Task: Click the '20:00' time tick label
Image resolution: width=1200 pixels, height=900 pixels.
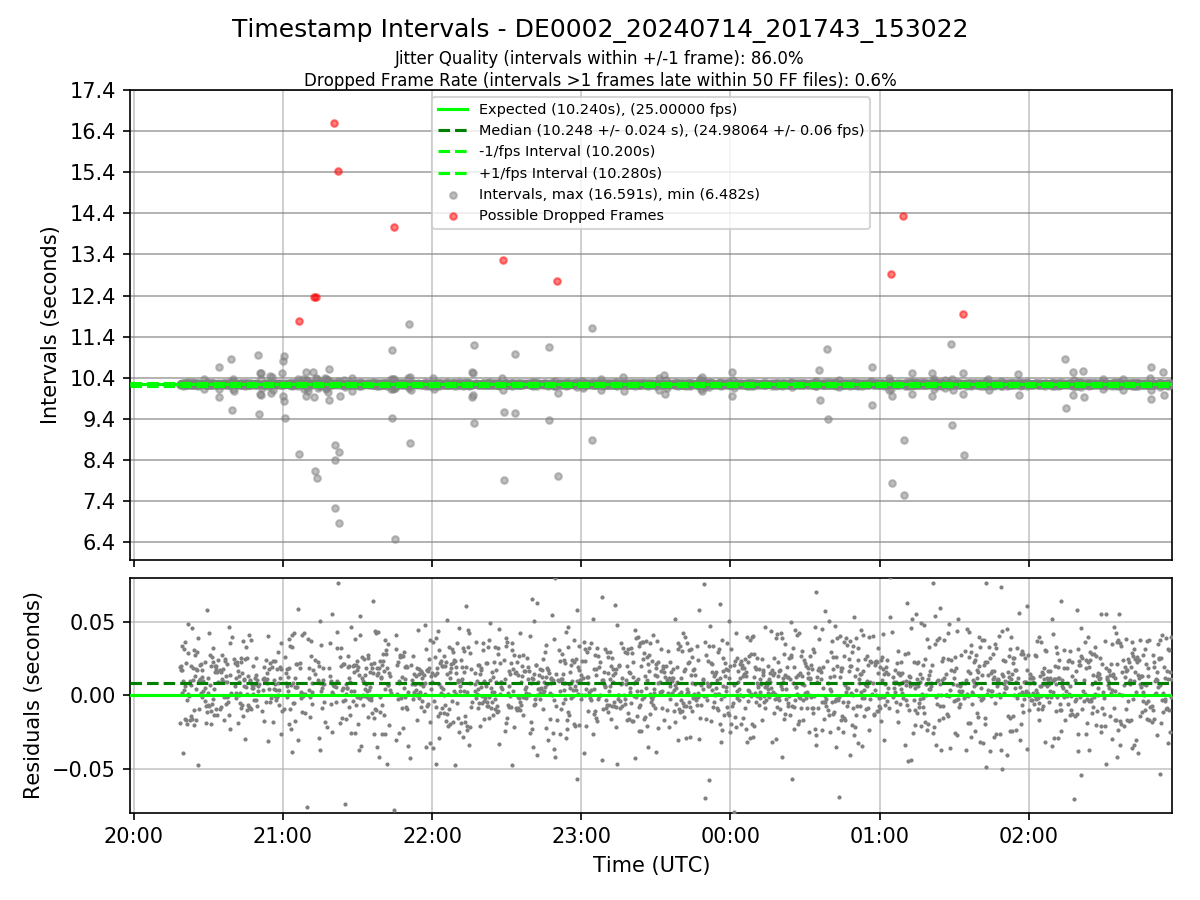Action: pos(134,834)
